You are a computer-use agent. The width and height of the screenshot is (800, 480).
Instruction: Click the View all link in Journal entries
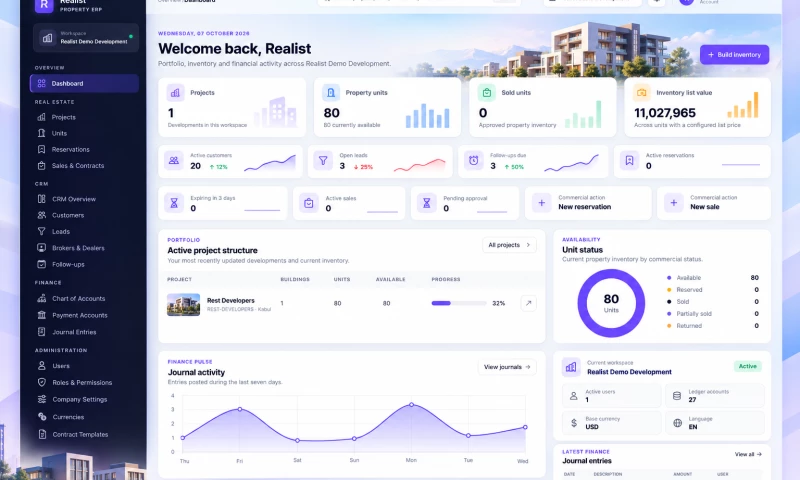point(748,454)
